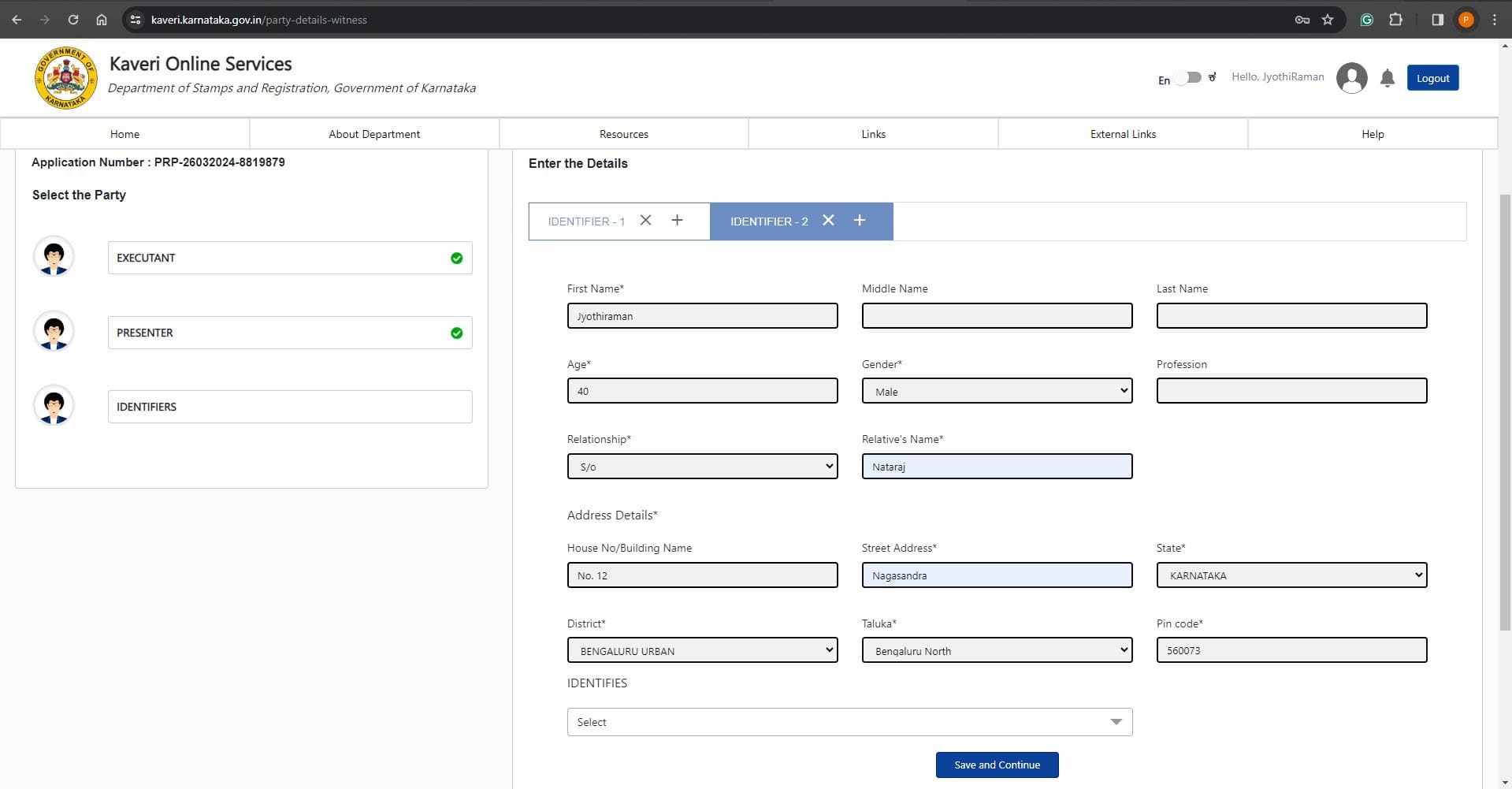1512x789 pixels.
Task: Click the notification bell icon
Action: click(1387, 78)
